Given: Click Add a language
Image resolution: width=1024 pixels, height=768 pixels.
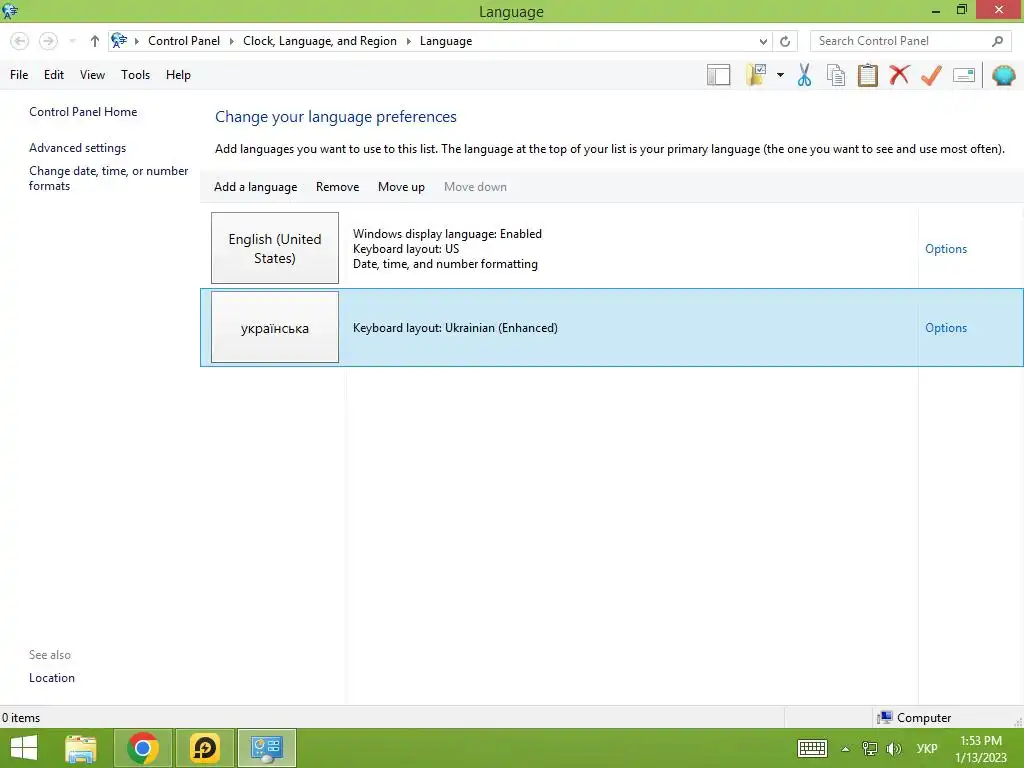Looking at the screenshot, I should tap(255, 187).
